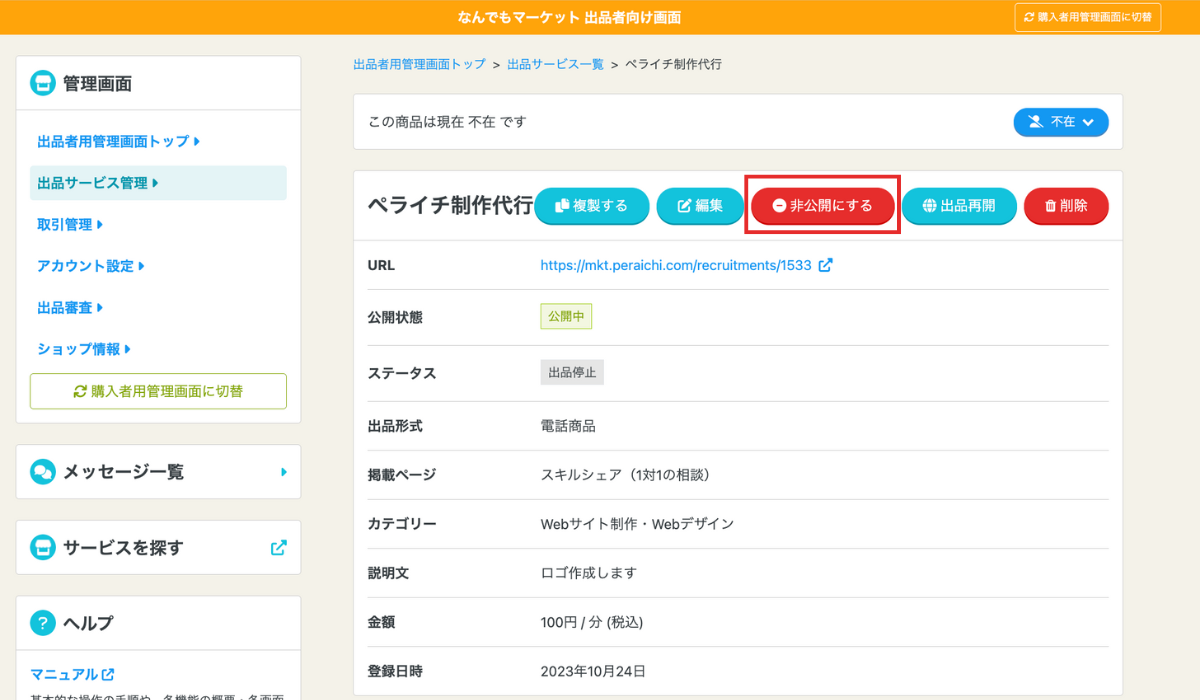
Task: Click top-bar 購入者用管理画面に切替 button
Action: point(1088,18)
